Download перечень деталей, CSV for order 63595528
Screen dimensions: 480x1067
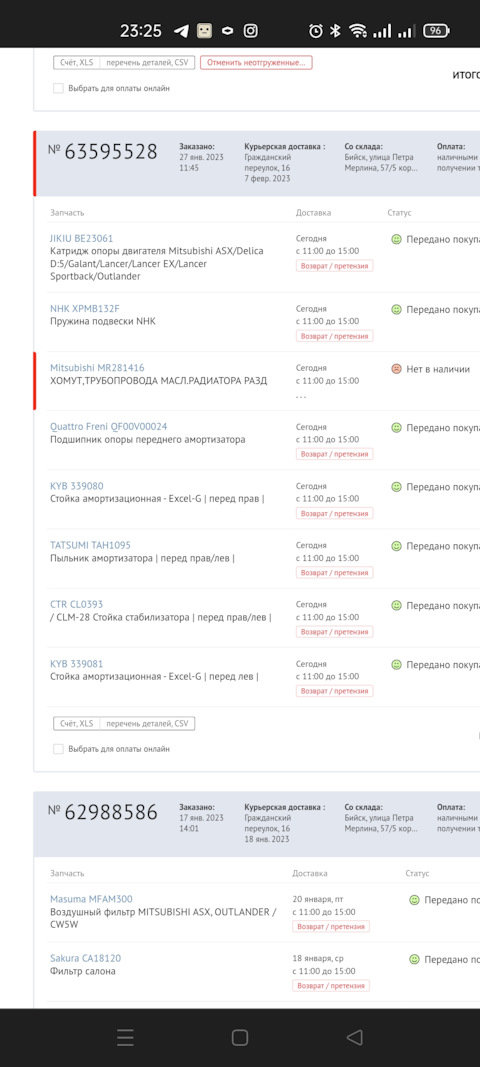click(x=147, y=723)
